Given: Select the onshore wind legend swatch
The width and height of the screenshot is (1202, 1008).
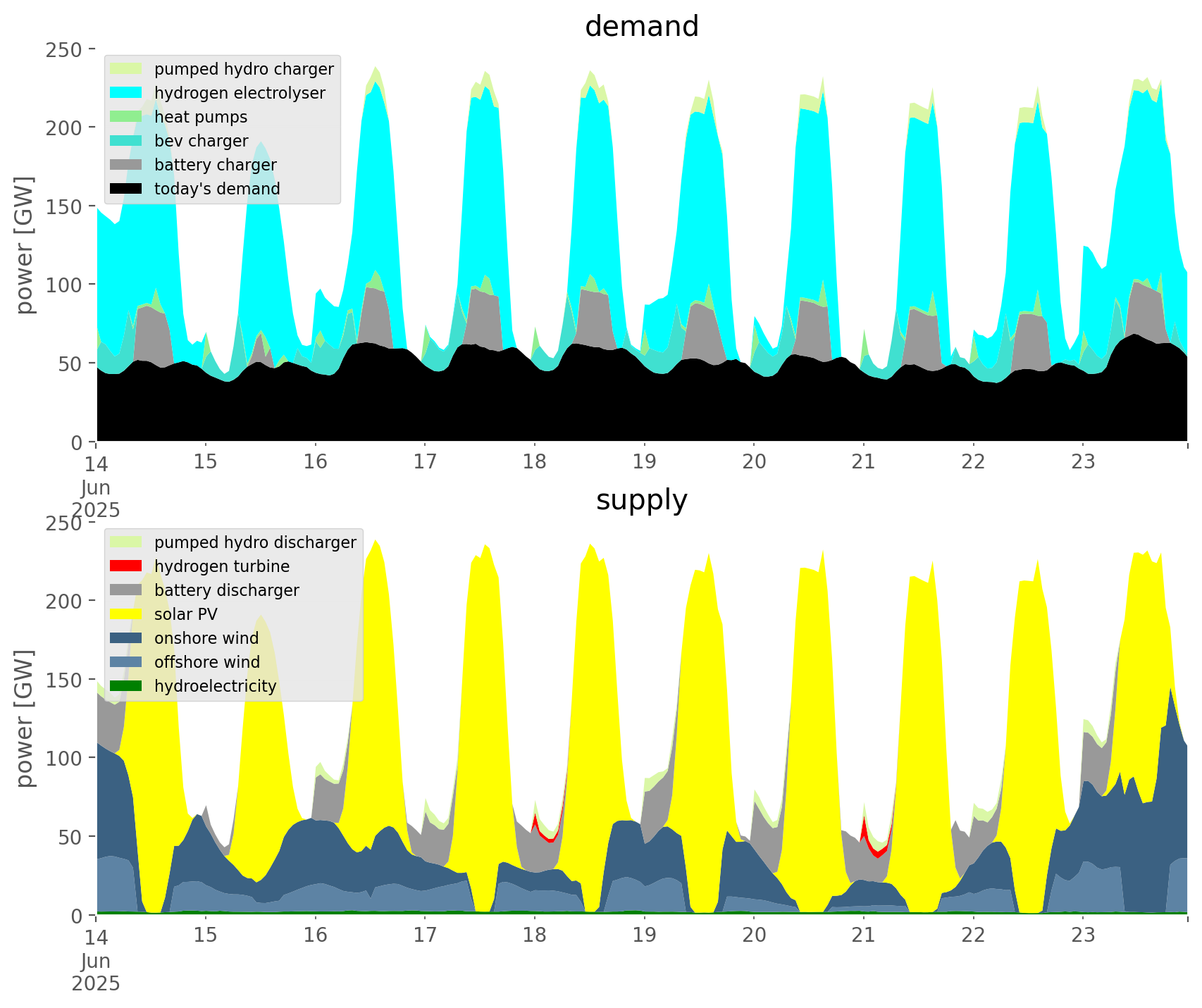Looking at the screenshot, I should coord(127,638).
